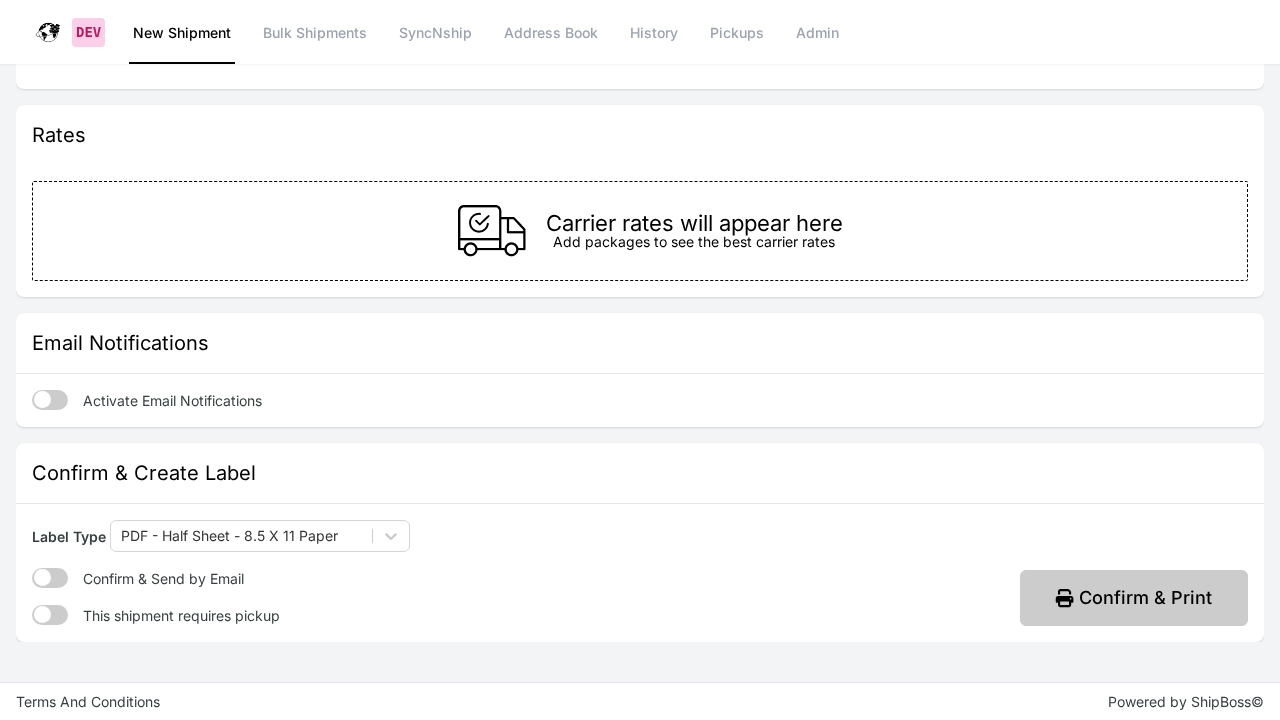Open the Address Book section

tap(551, 33)
